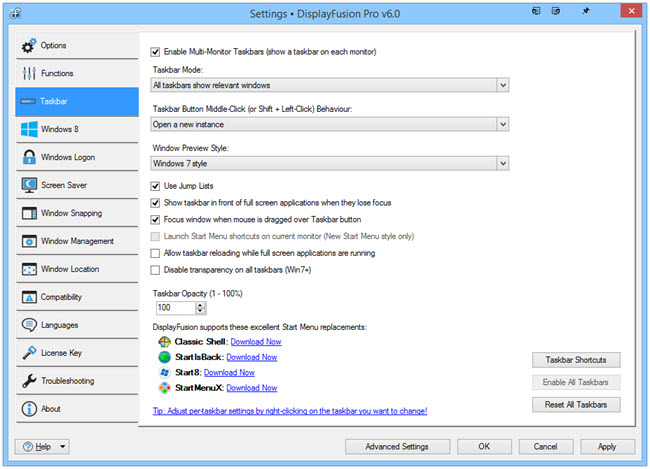Enable Disable transparency on all taskbars
This screenshot has width=650, height=469.
click(x=155, y=270)
